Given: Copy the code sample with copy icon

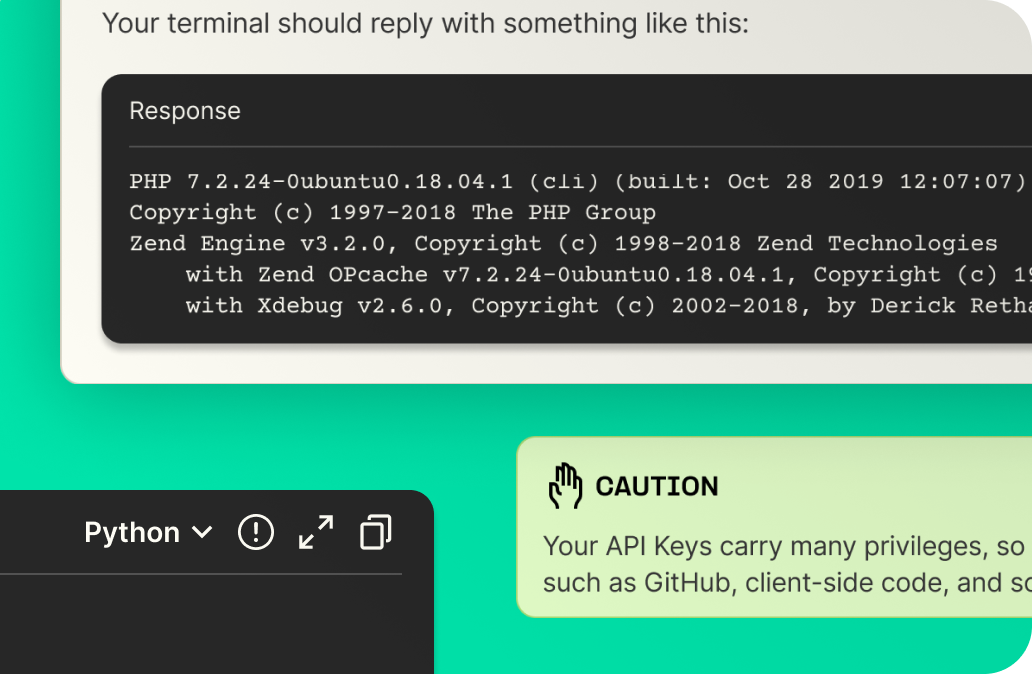Looking at the screenshot, I should 376,532.
